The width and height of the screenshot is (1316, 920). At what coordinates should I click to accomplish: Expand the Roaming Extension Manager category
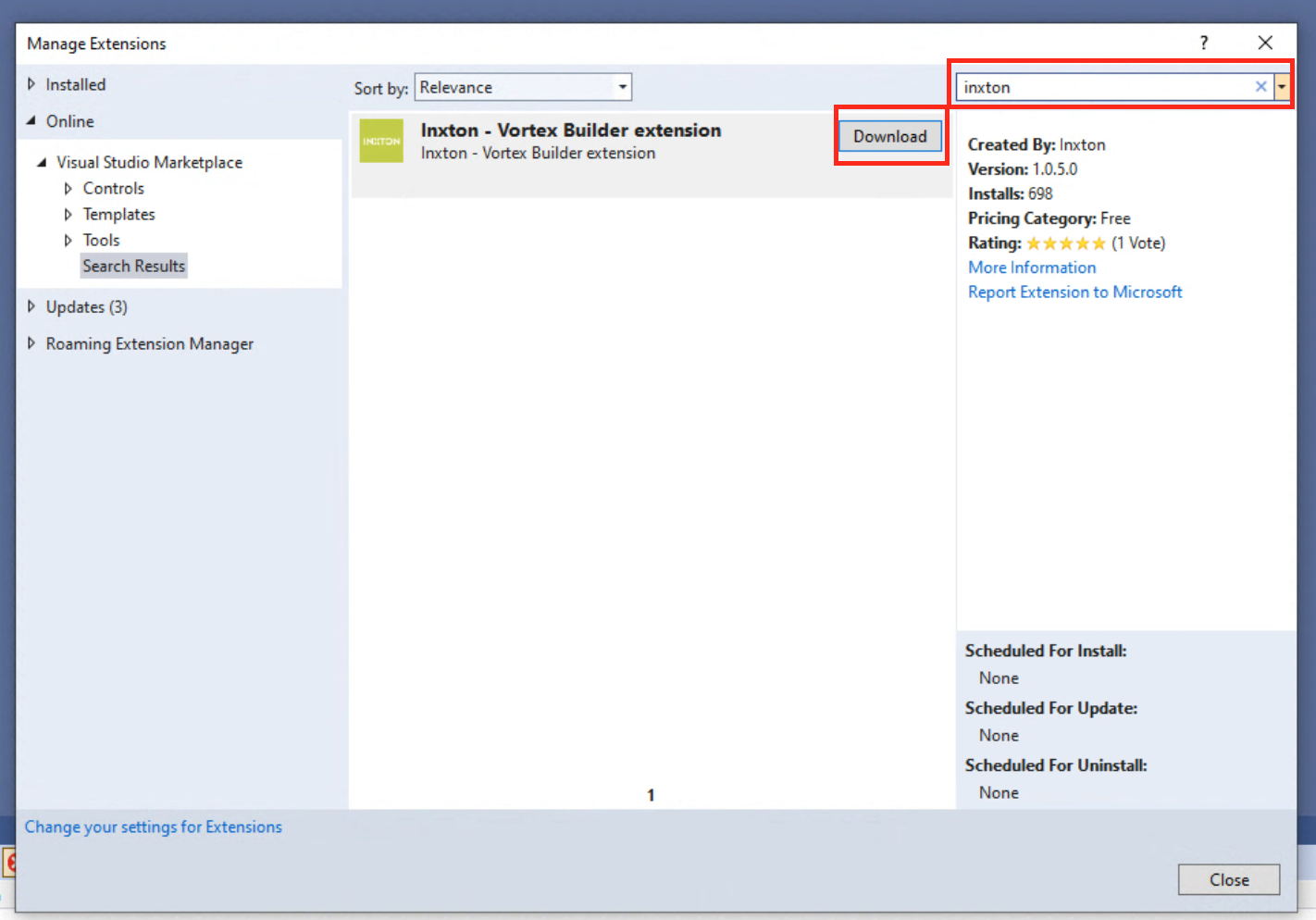click(x=31, y=343)
